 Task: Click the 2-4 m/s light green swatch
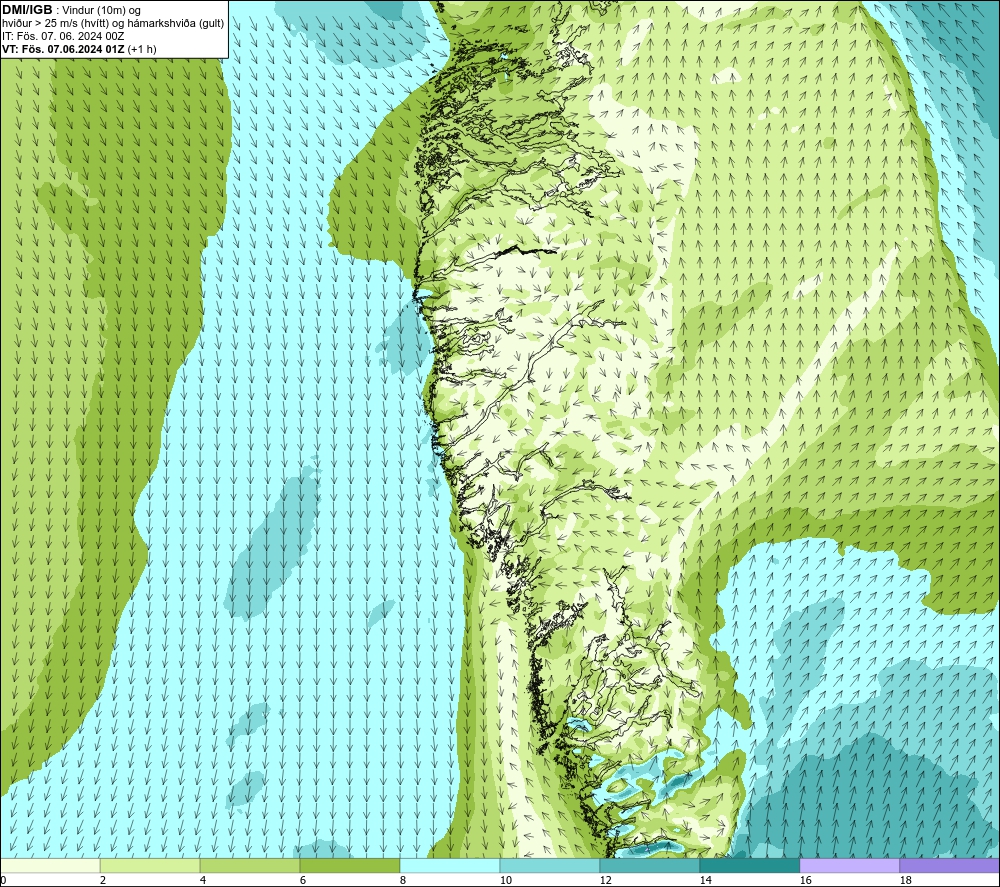coord(150,865)
